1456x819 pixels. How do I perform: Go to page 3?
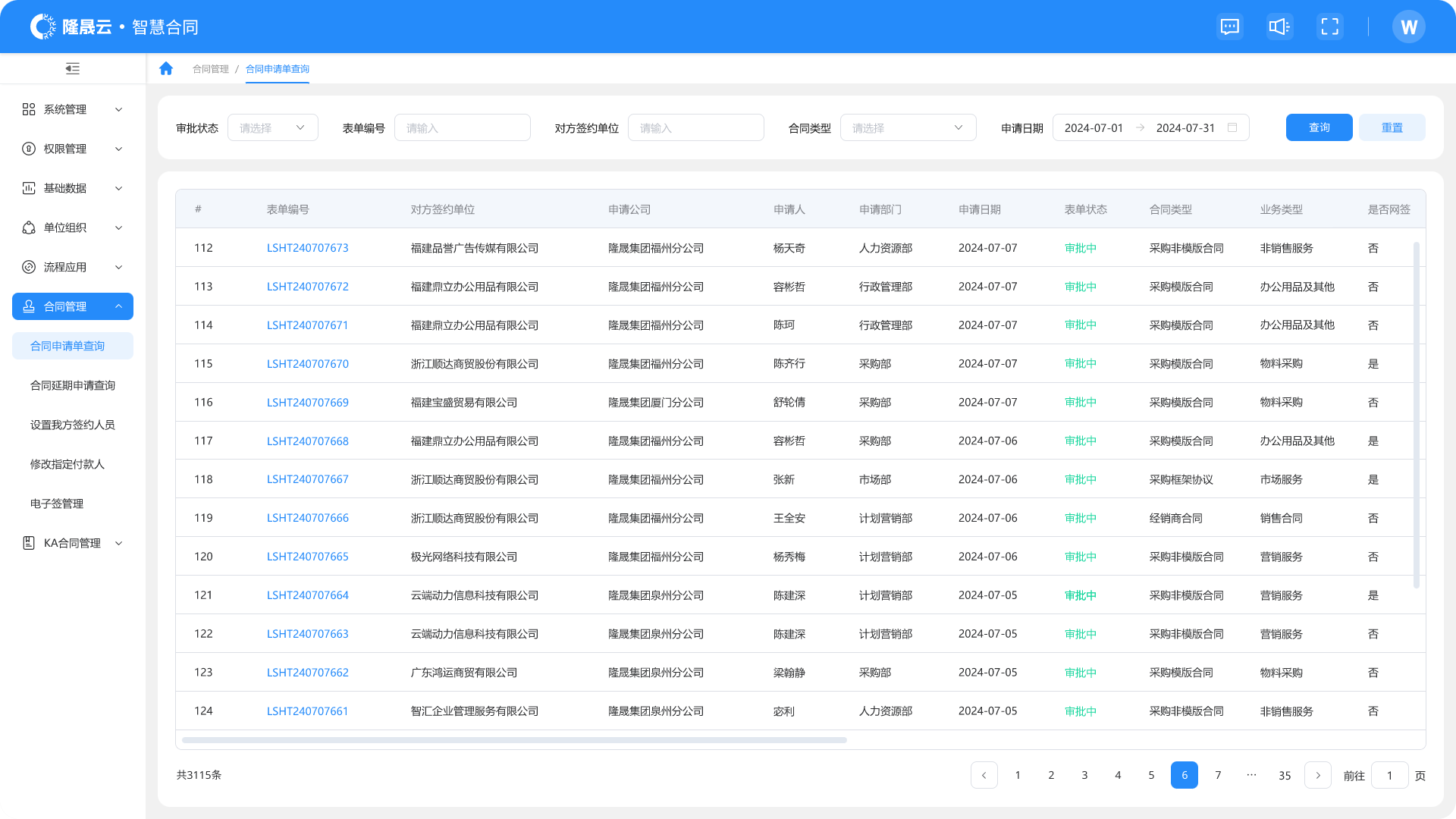1084,775
